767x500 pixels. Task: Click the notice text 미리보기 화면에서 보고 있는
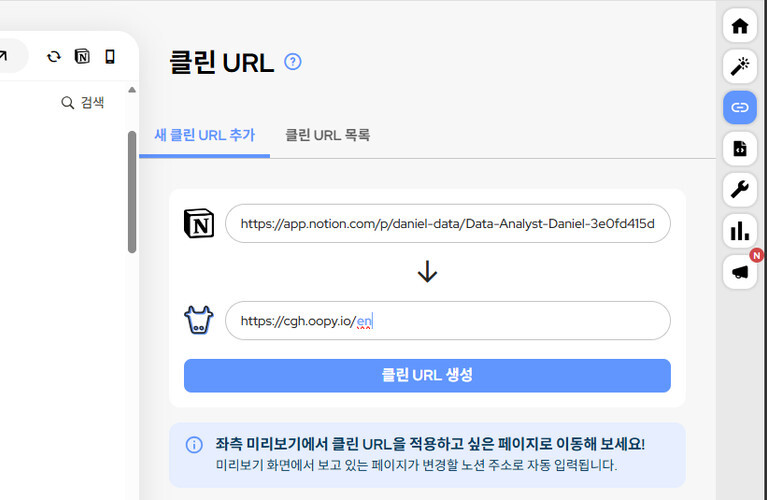pos(416,465)
